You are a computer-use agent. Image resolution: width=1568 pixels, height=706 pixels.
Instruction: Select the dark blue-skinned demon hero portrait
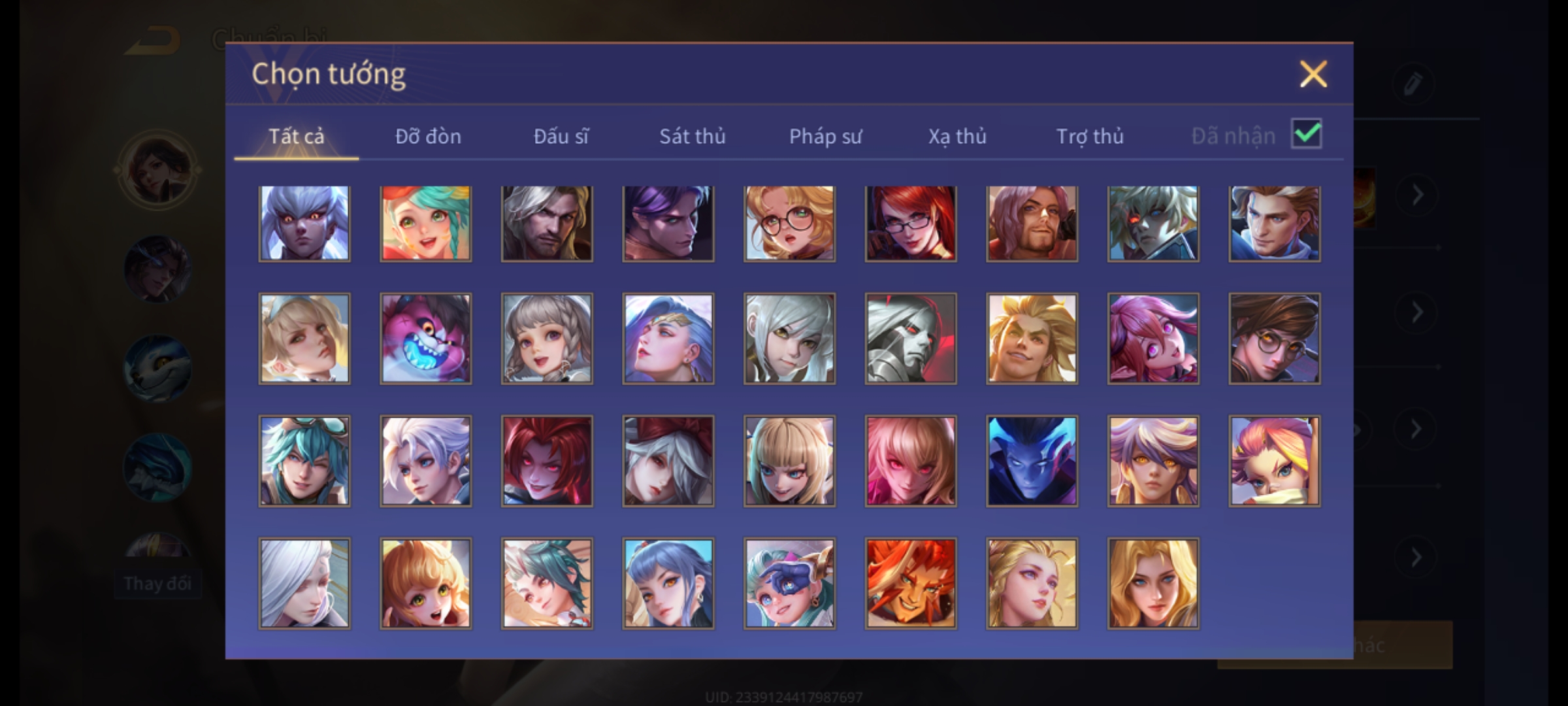1032,462
